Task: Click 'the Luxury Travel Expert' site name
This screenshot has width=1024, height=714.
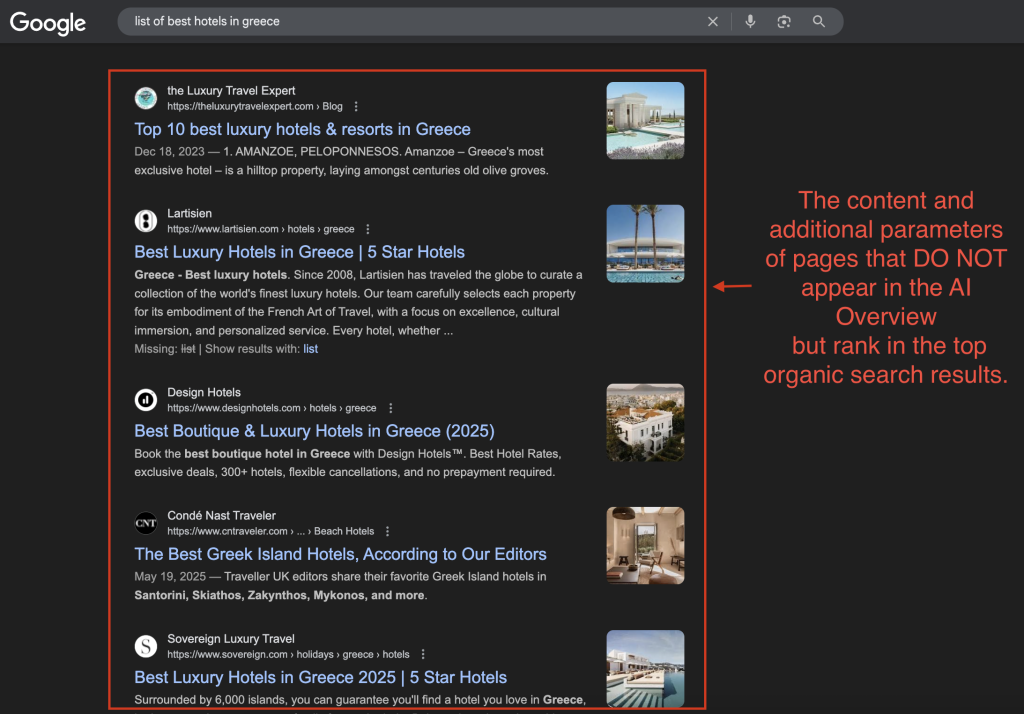Action: point(231,91)
